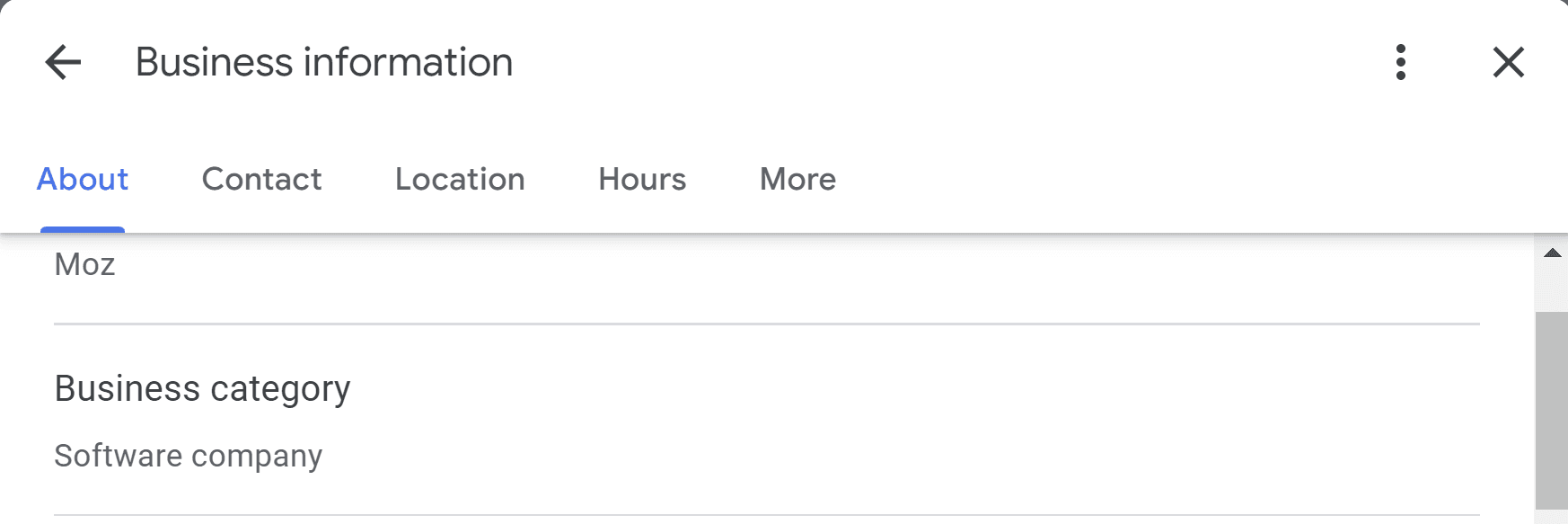Screen dimensions: 1568x524
Task: Click the divider below Software company
Action: [x=766, y=515]
